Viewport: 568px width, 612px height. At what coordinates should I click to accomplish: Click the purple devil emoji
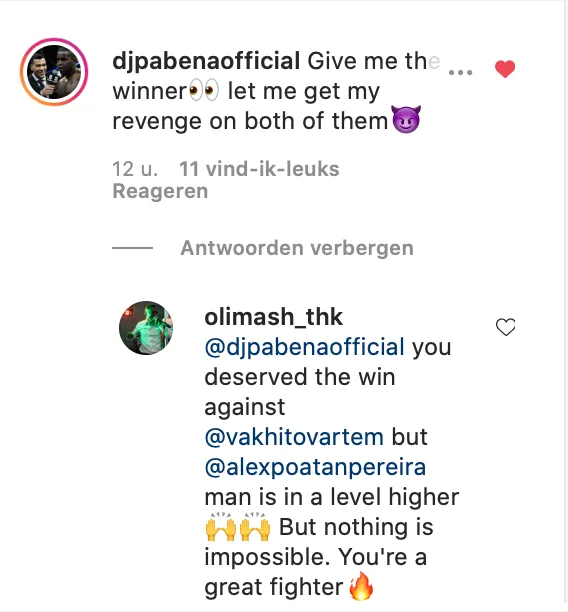click(406, 119)
